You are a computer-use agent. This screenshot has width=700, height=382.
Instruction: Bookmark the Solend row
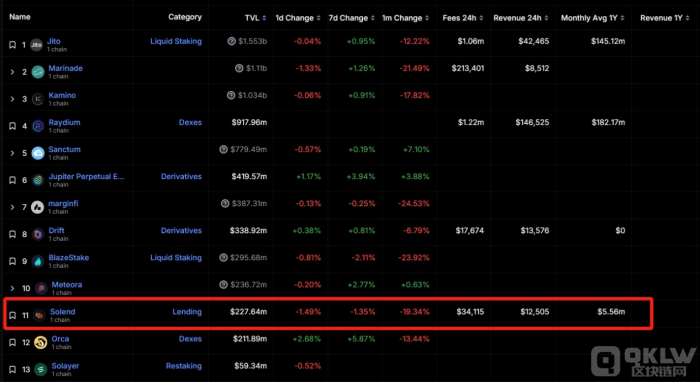12,315
